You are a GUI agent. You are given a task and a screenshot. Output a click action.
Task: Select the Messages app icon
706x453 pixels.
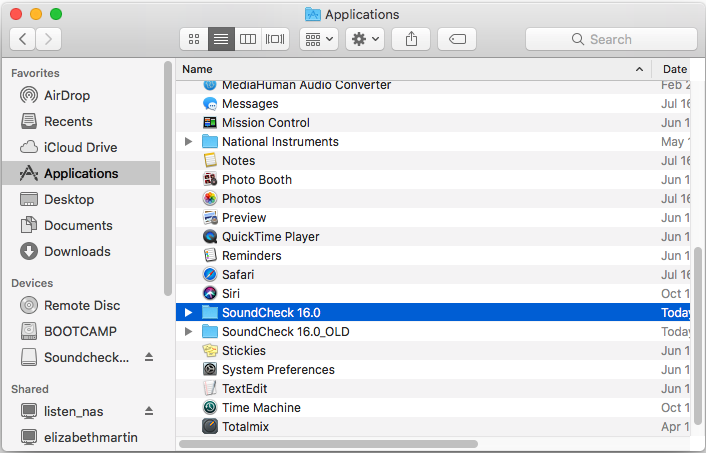click(210, 104)
